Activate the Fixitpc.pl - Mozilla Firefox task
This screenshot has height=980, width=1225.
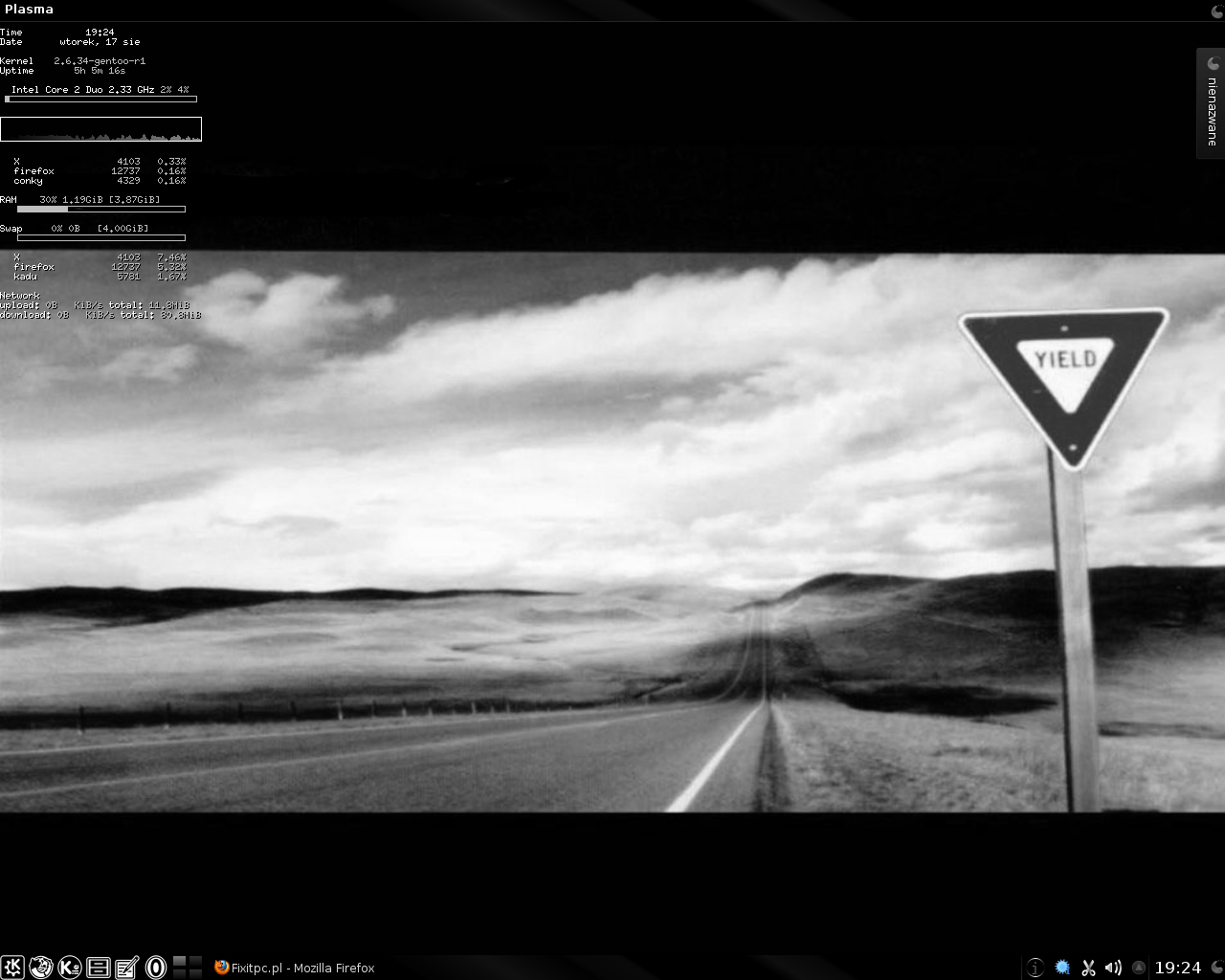click(295, 968)
